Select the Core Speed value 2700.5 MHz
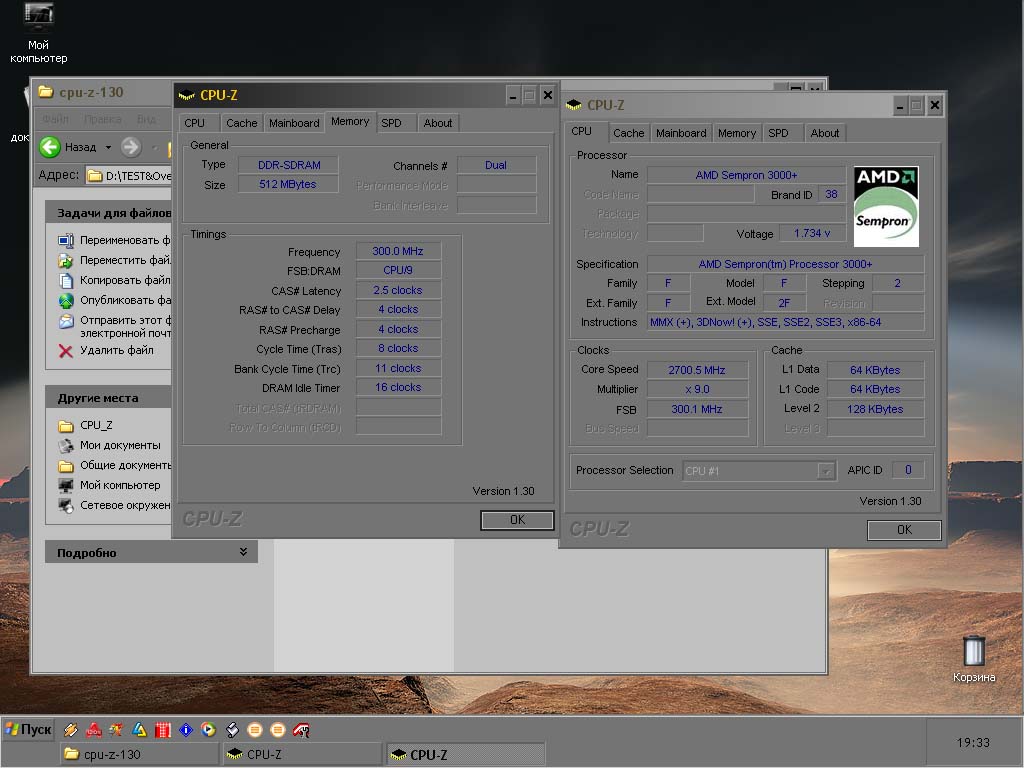 click(697, 370)
